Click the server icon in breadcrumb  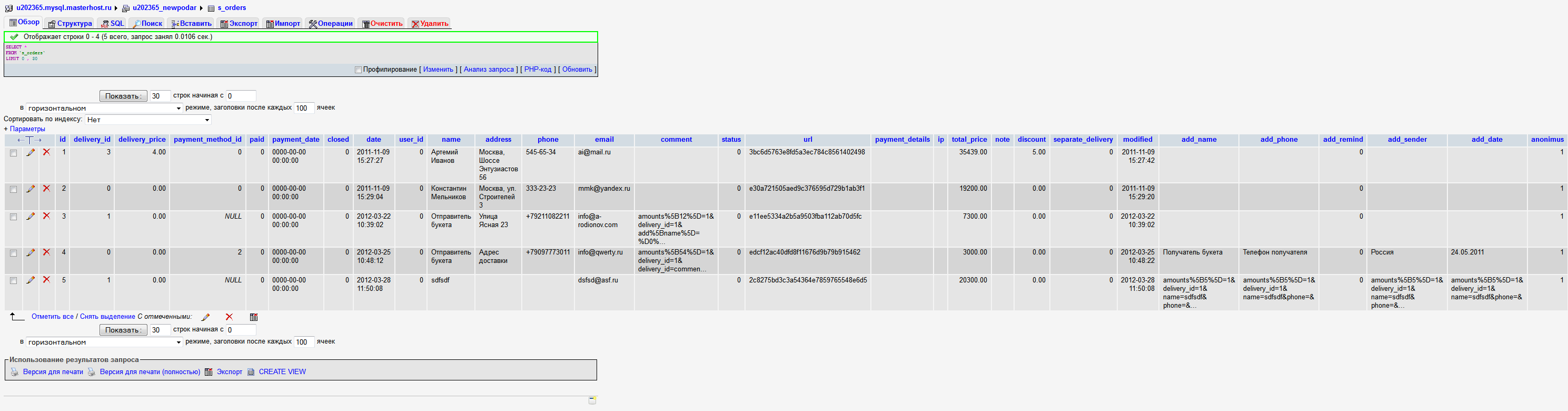(9, 8)
